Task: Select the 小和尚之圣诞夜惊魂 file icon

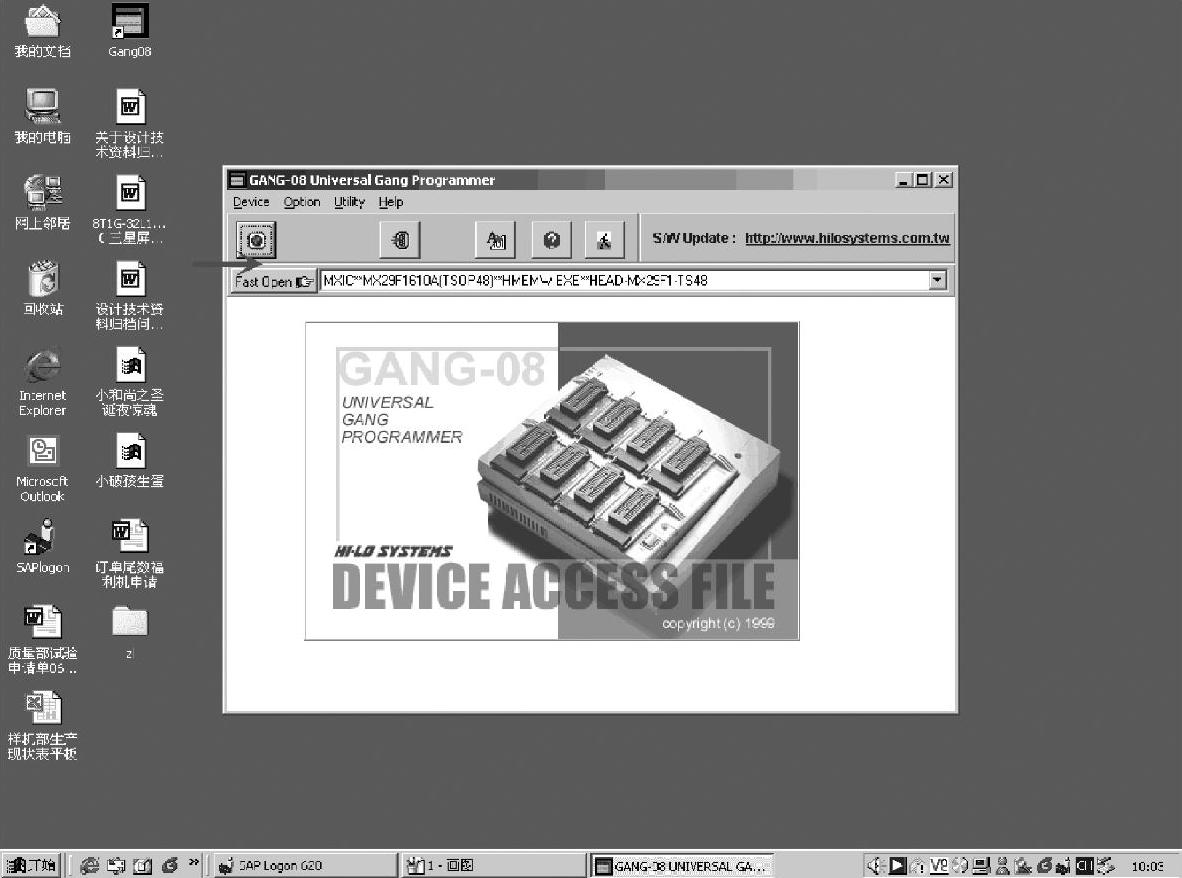Action: [x=129, y=381]
